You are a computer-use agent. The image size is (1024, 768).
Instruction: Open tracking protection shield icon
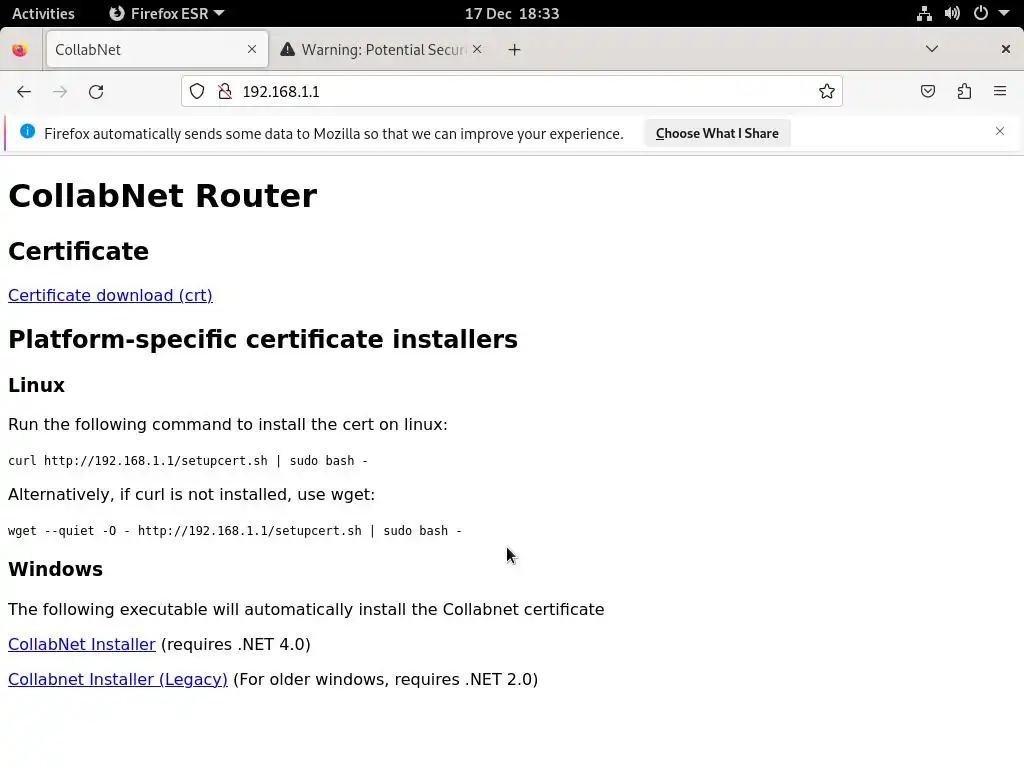click(197, 91)
